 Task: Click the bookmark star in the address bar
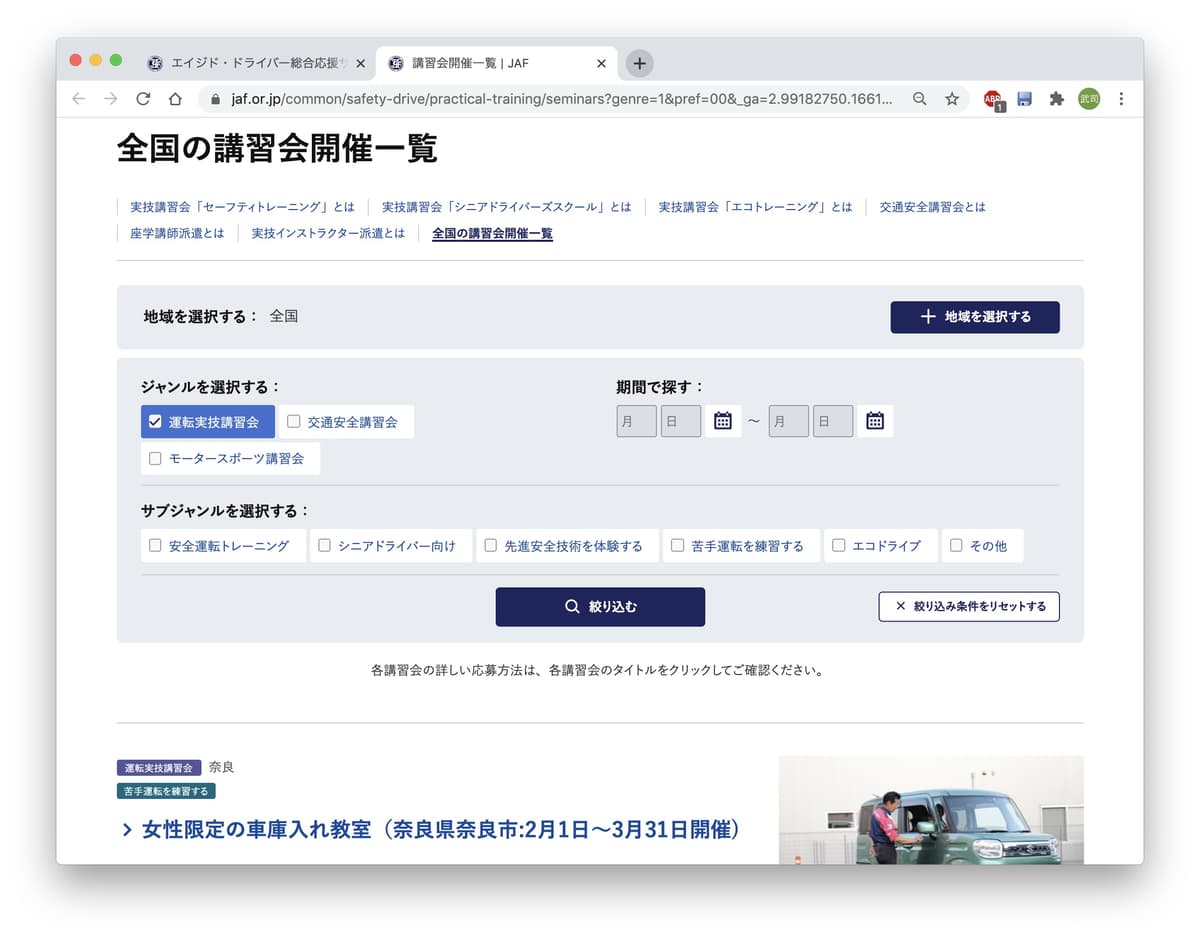pos(952,99)
